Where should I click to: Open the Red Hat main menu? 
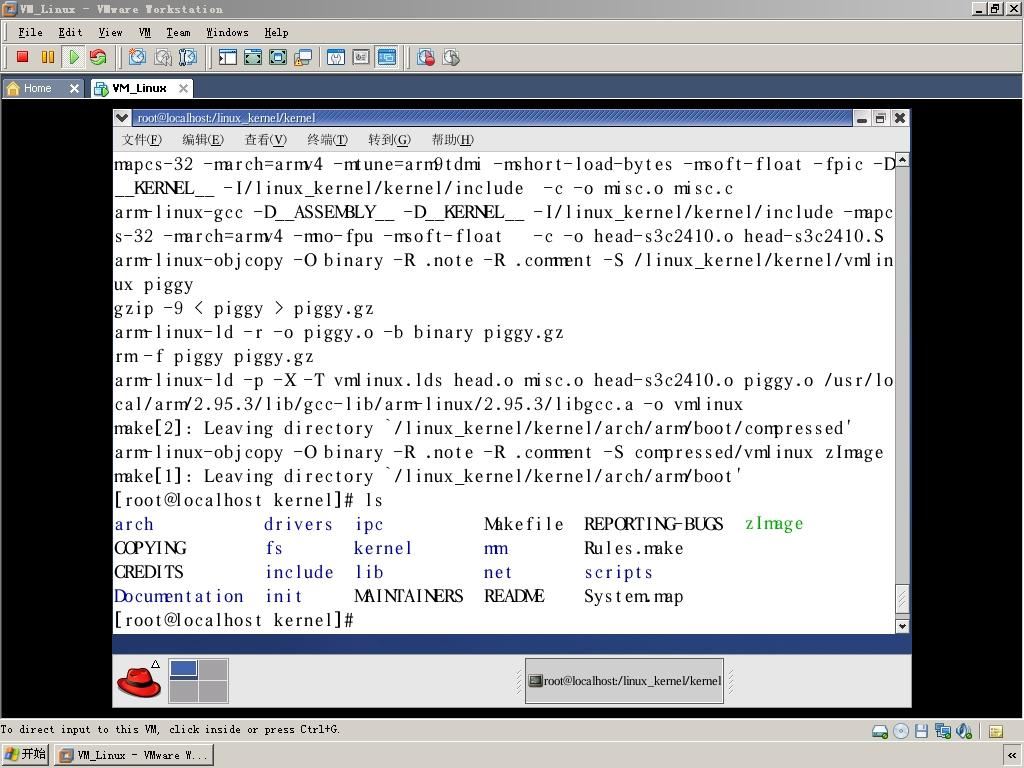coord(139,680)
